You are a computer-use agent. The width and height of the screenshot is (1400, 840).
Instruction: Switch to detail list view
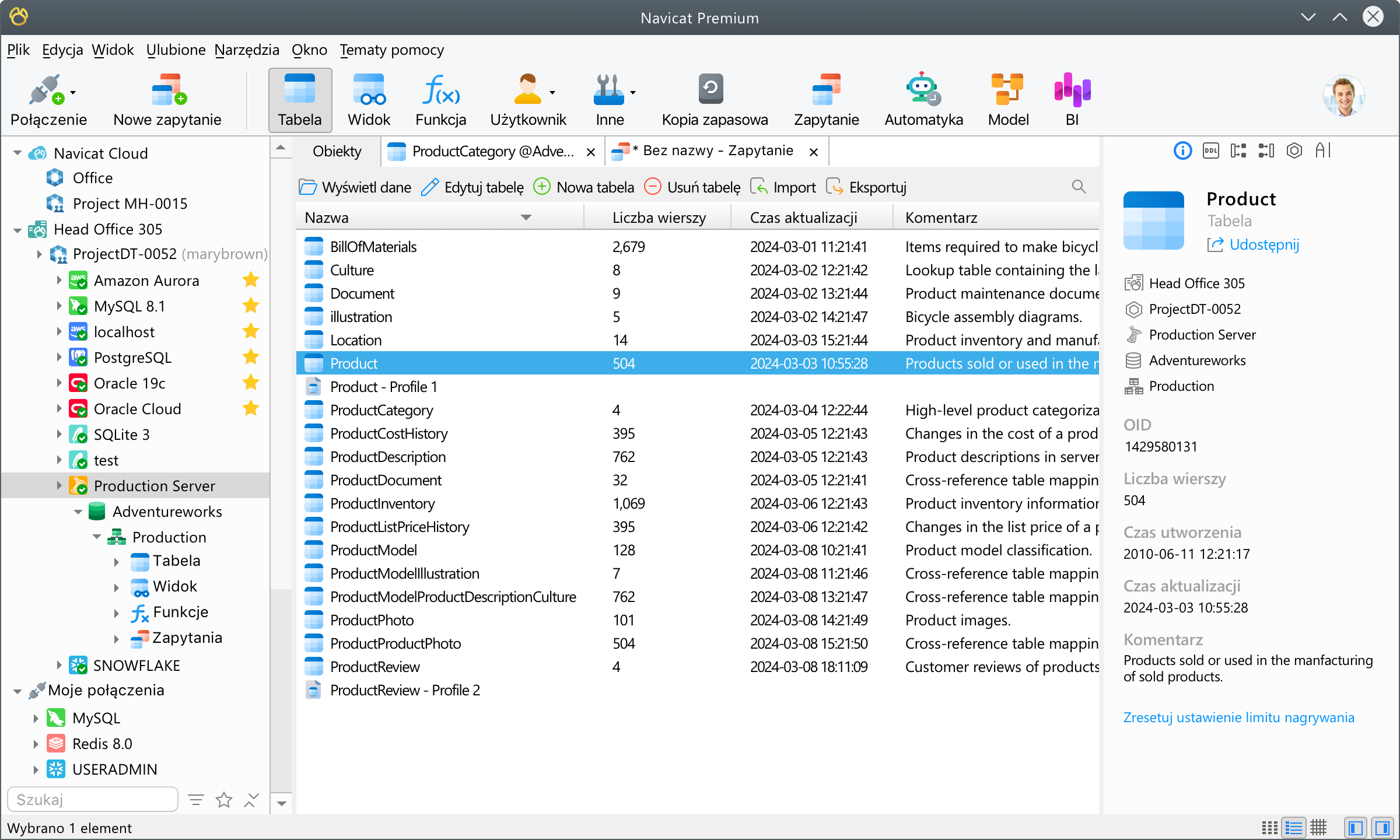click(x=1294, y=828)
